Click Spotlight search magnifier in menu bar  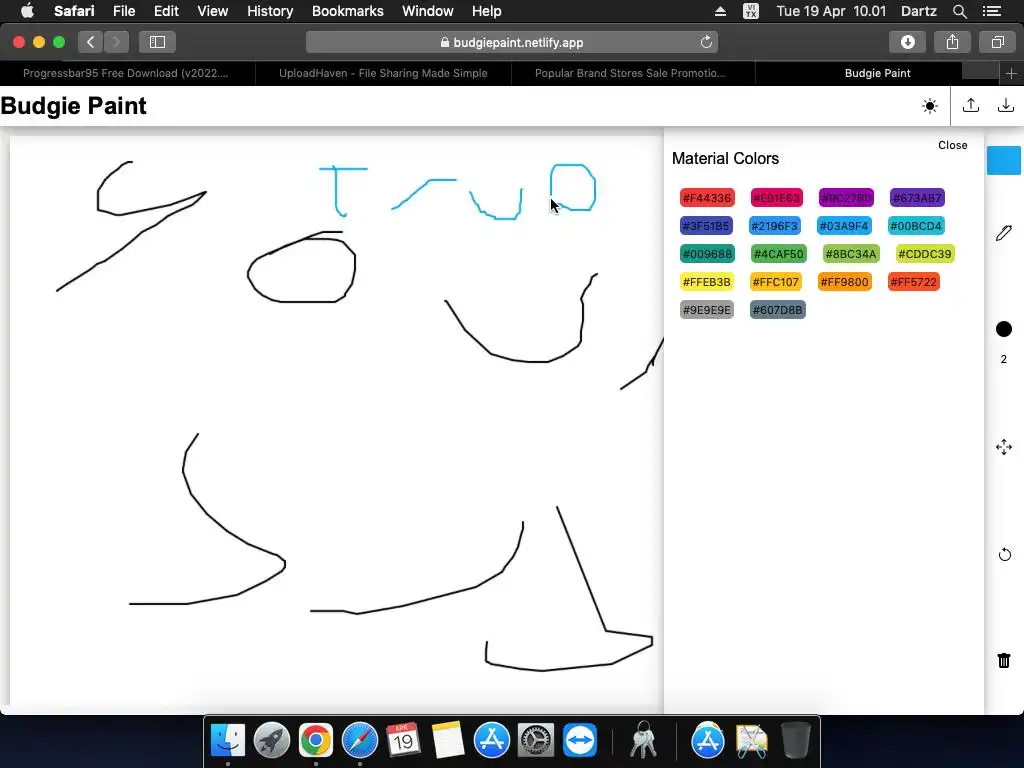pyautogui.click(x=959, y=11)
